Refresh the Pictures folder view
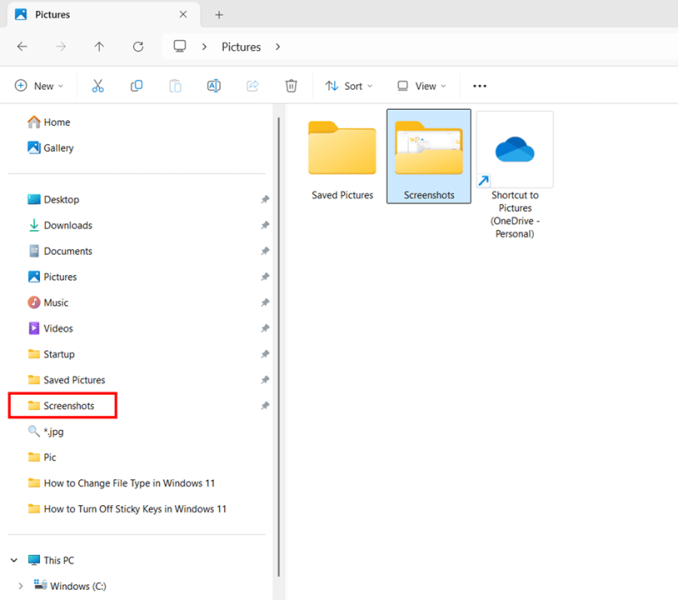678x600 pixels. click(x=138, y=46)
